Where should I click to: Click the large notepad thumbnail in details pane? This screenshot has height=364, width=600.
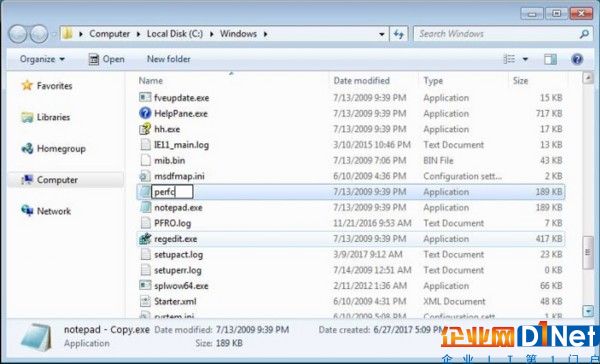[37, 337]
